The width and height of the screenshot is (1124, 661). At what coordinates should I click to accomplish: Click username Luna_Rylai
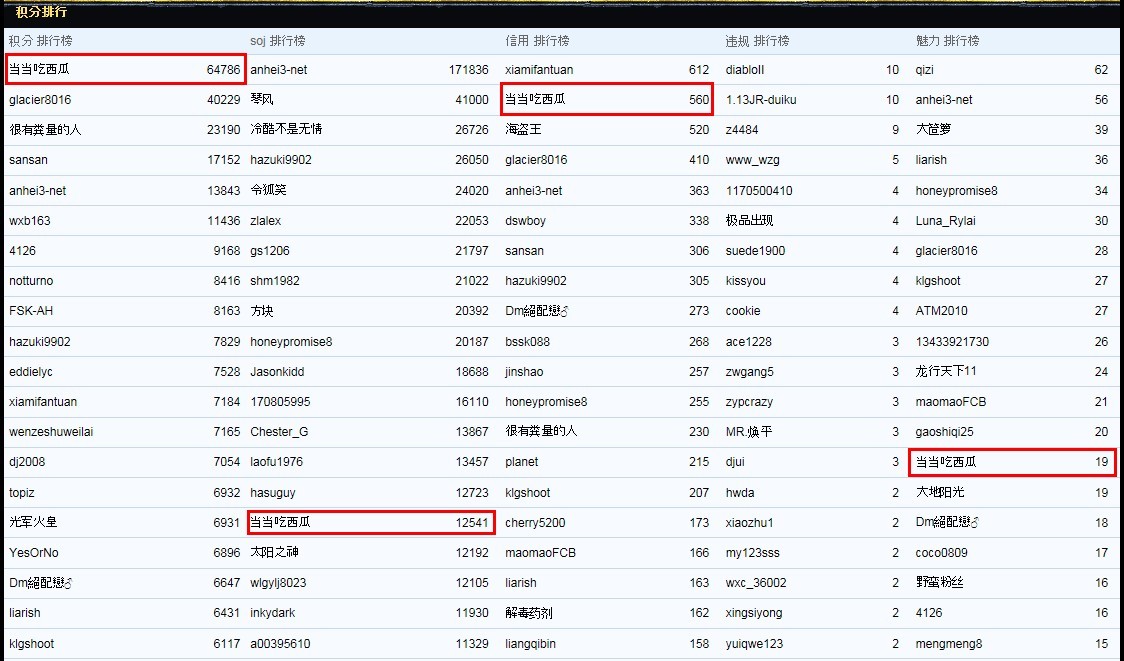coord(945,221)
